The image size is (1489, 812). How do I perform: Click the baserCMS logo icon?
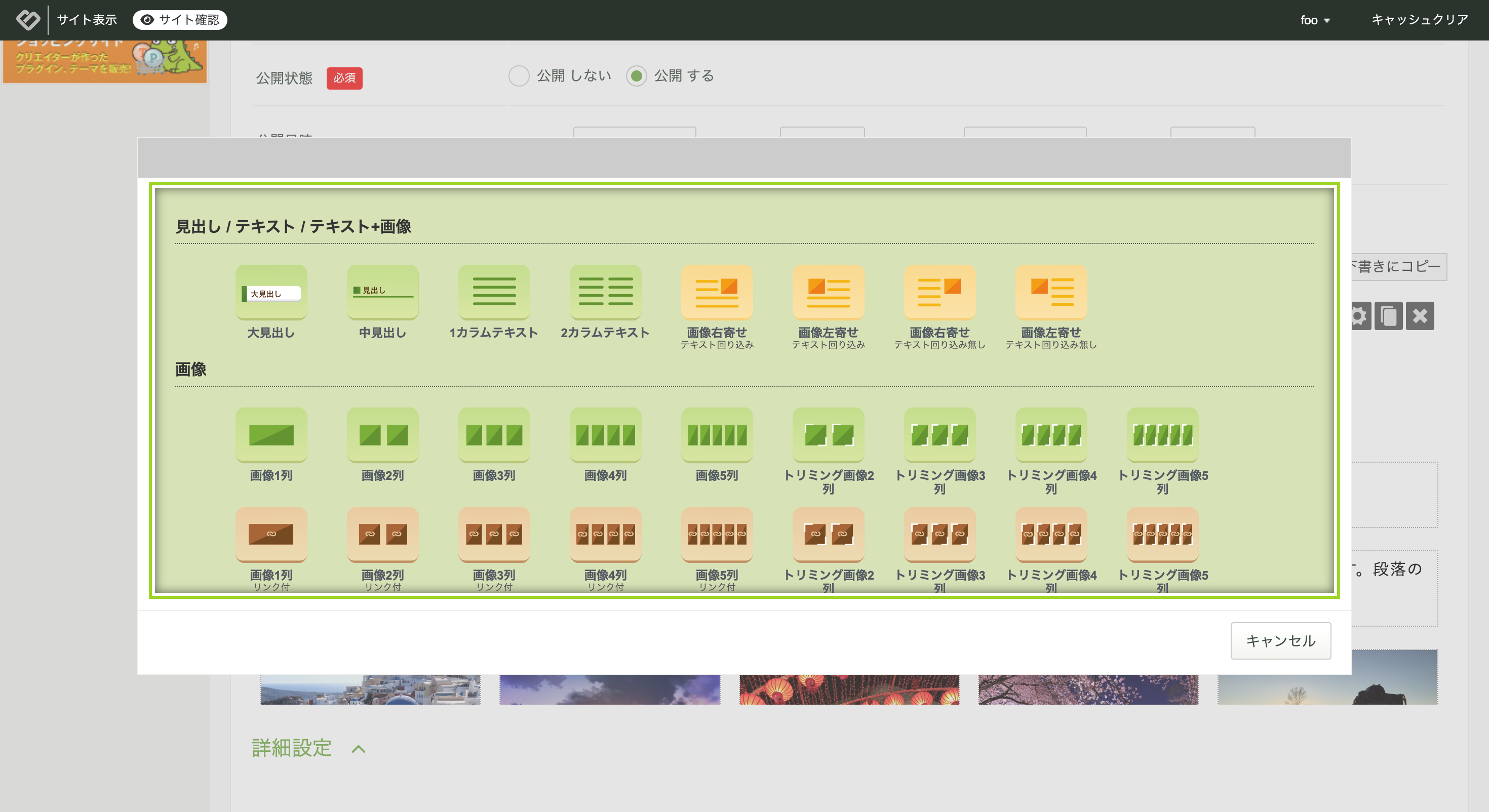pyautogui.click(x=28, y=20)
